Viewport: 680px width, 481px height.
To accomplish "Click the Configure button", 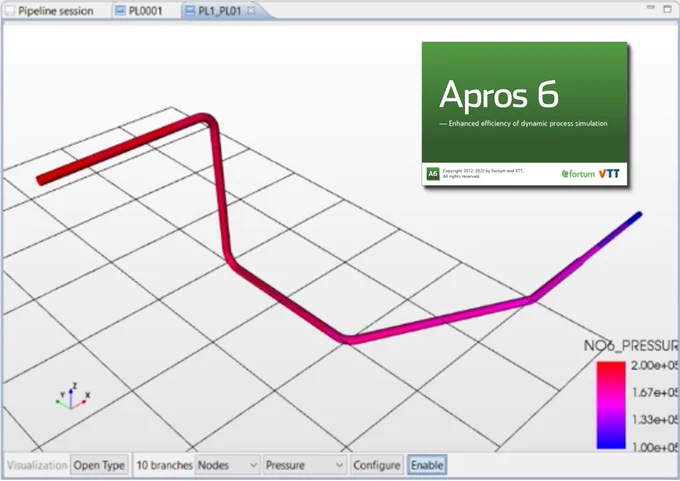I will 377,465.
